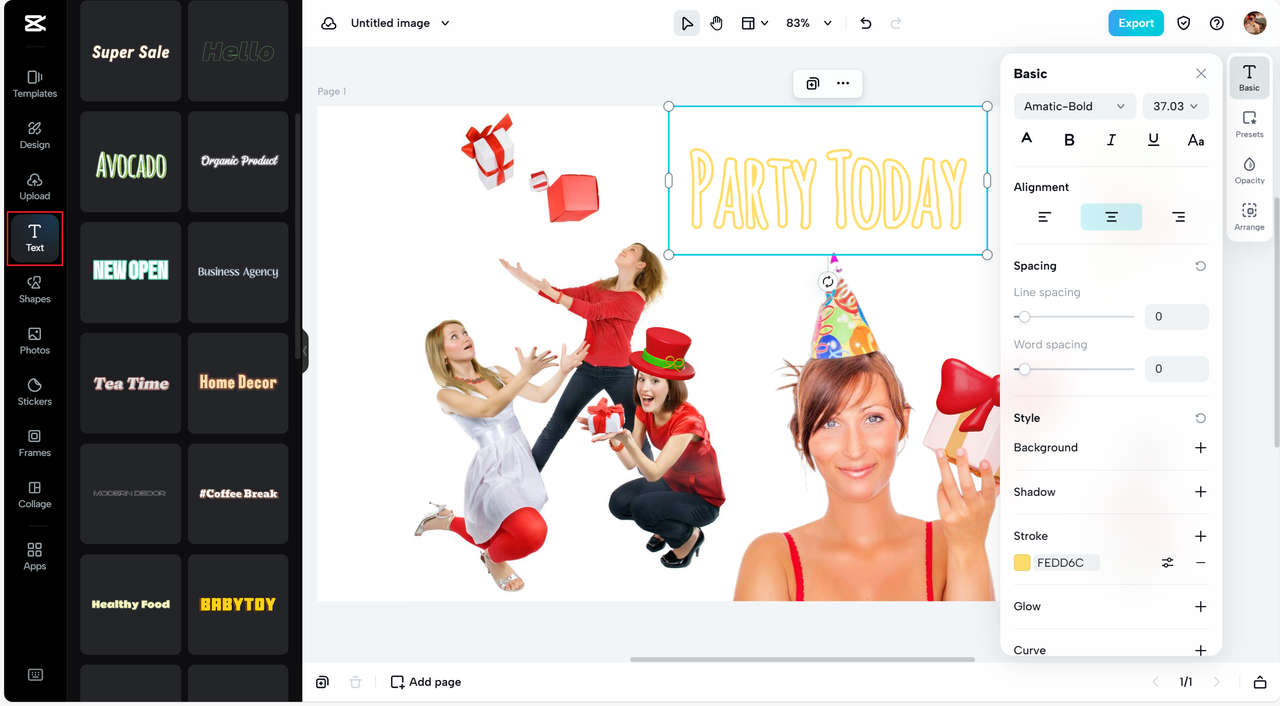Screen dimensions: 1280x706
Task: Open the Apps sidebar panel
Action: pos(35,556)
